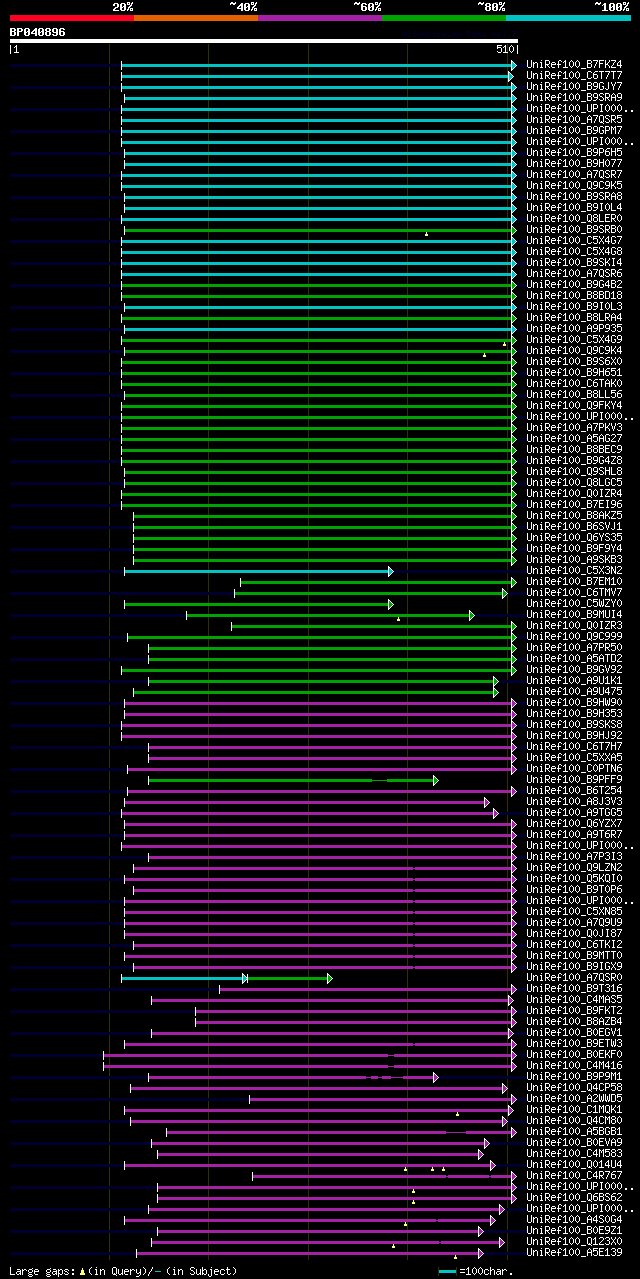The image size is (640, 1279).
Task: Click the UniRef100_Q9FKY4 label
Action: coord(574,405)
